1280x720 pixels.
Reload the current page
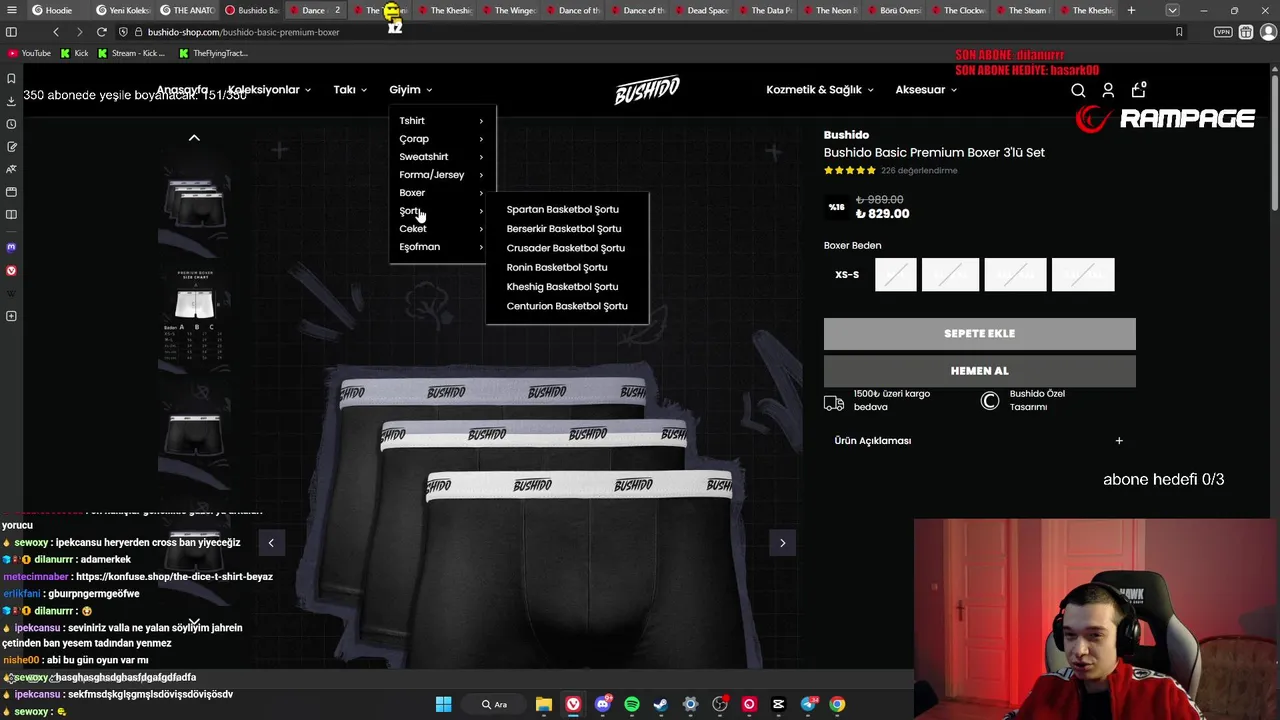pos(101,32)
